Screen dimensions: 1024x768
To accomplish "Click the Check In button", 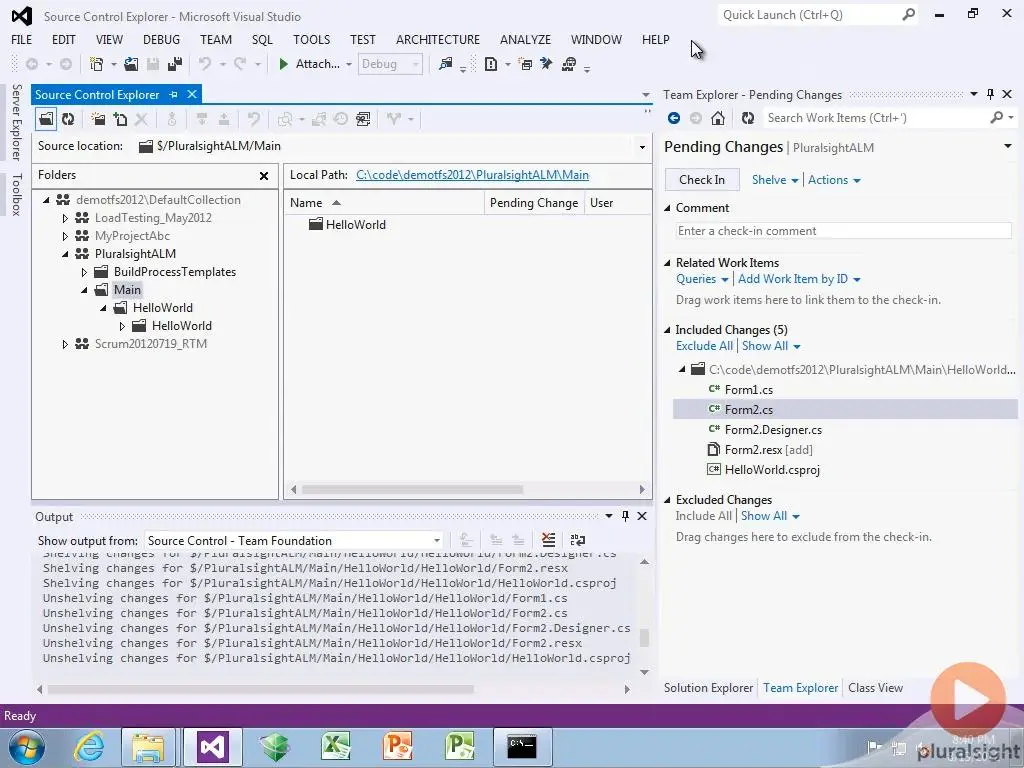I will click(702, 180).
